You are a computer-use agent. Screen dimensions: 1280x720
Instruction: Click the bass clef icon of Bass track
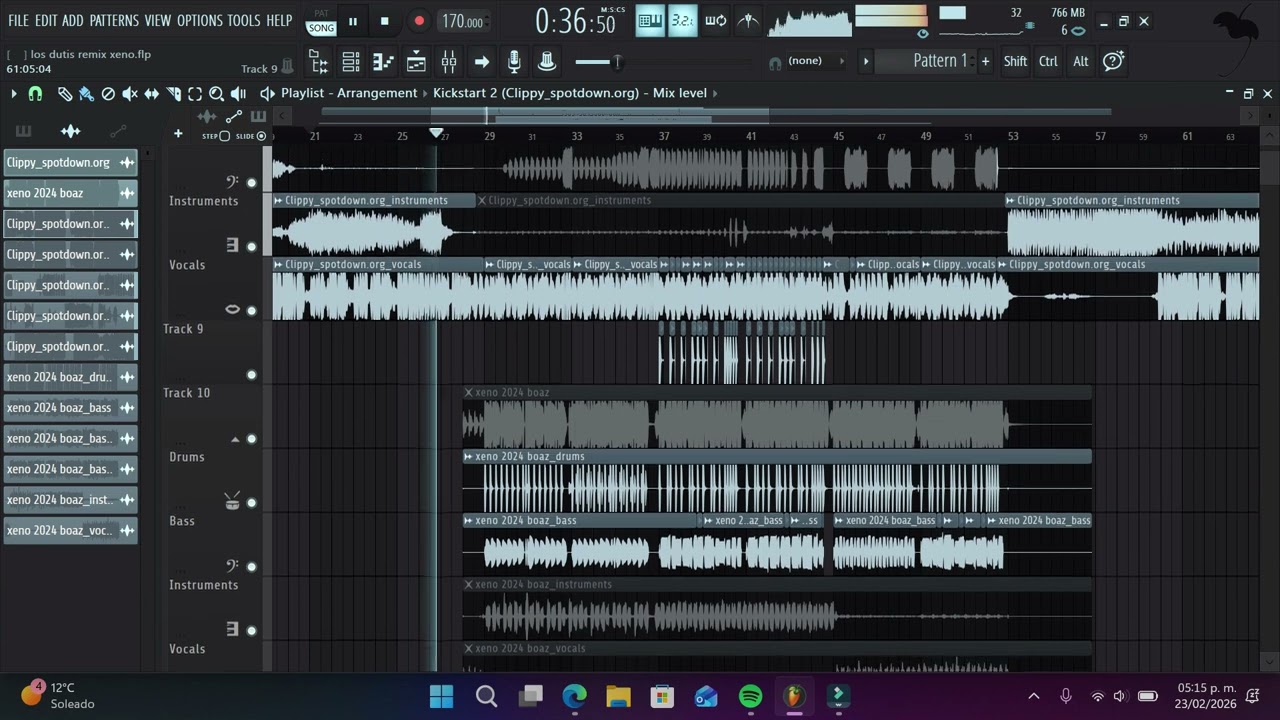(232, 565)
